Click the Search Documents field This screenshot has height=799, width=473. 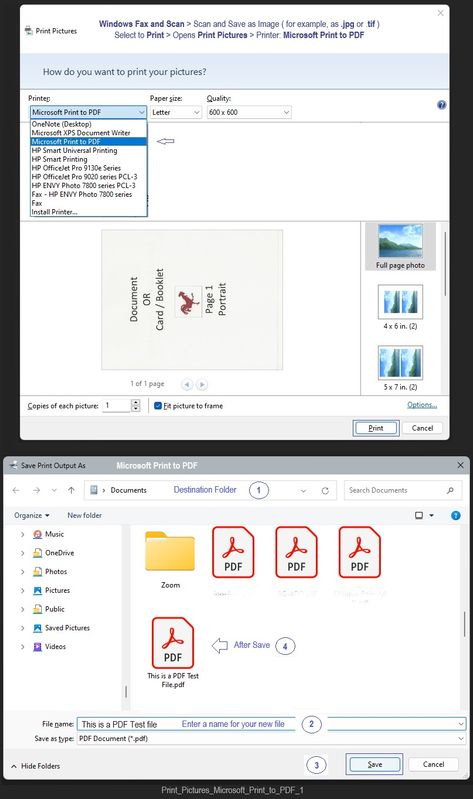[403, 490]
